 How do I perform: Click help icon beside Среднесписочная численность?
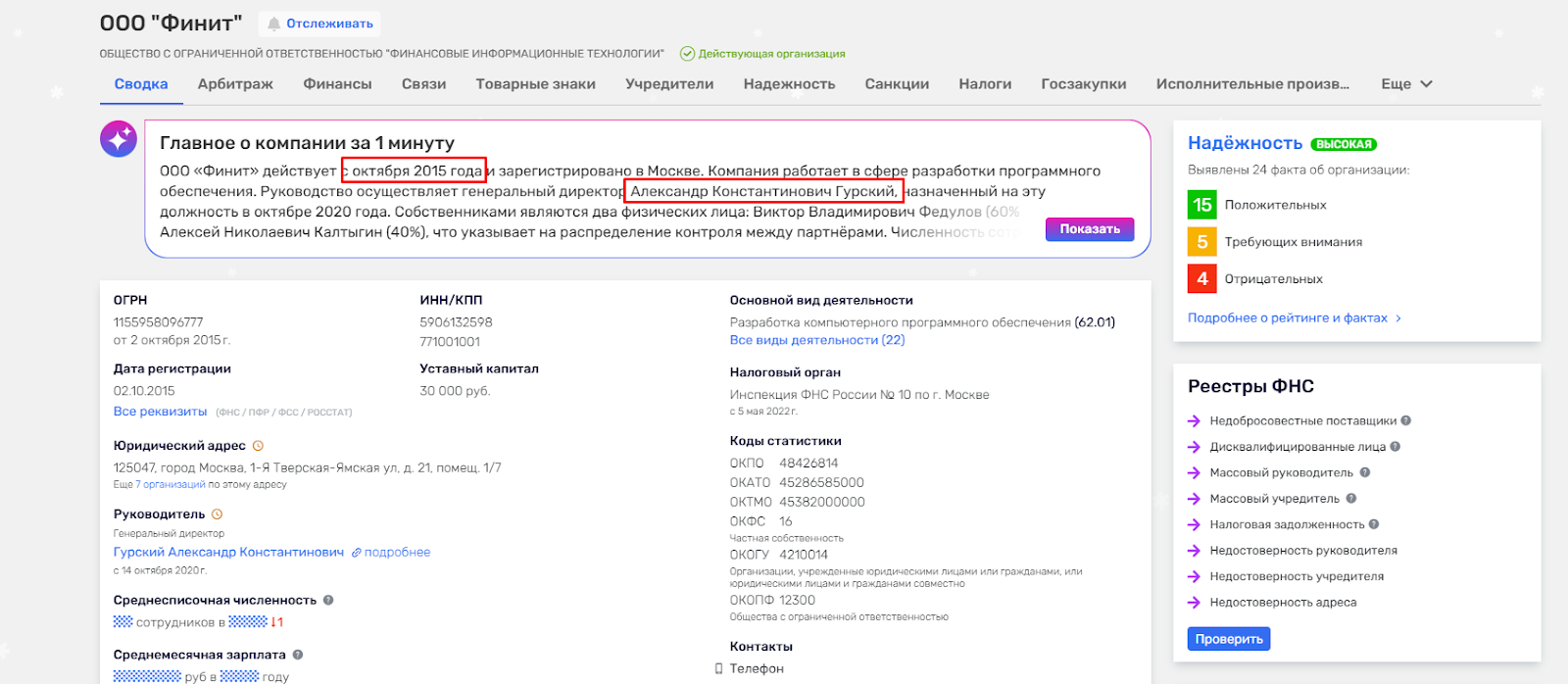328,601
